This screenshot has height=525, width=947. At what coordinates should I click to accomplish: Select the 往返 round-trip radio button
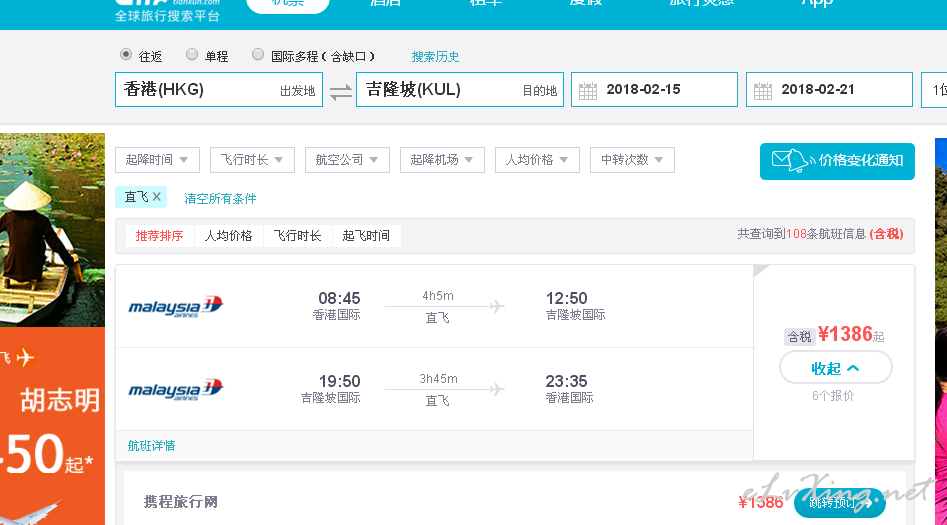(126, 55)
